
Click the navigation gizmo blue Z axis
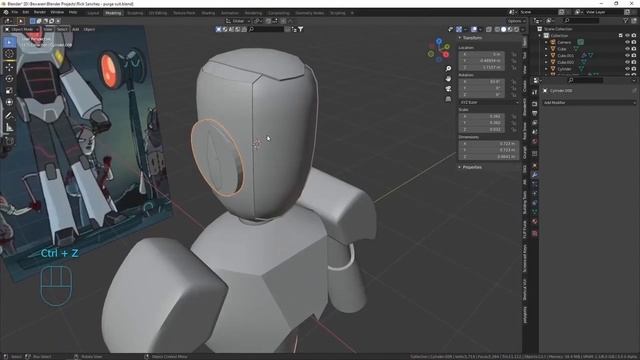coord(439,41)
